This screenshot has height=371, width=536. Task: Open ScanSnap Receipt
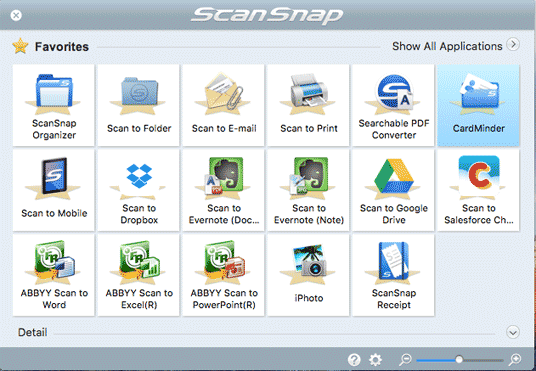(x=393, y=275)
